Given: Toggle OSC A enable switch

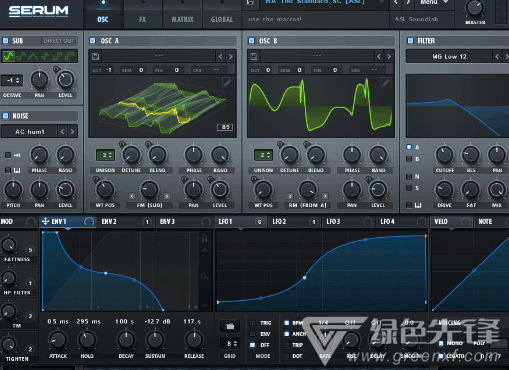Looking at the screenshot, I should tap(93, 41).
